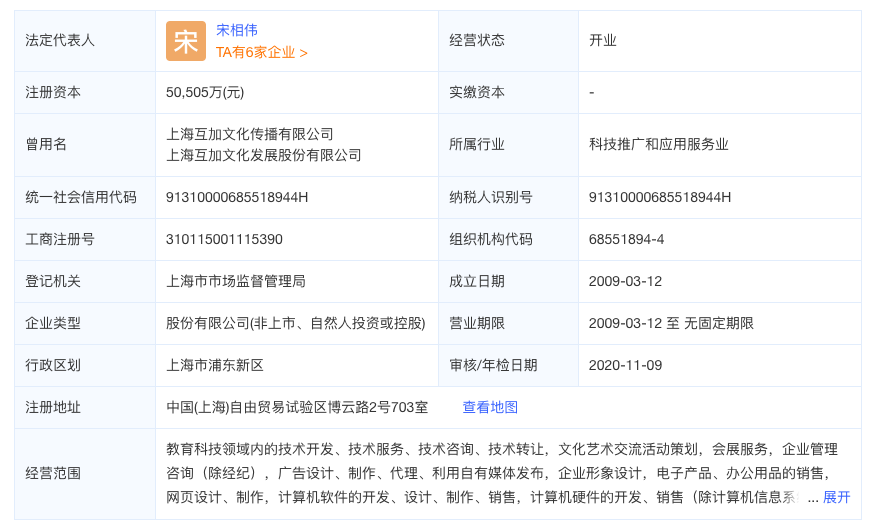869x527 pixels.
Task: Click 经营状态 label
Action: (477, 40)
